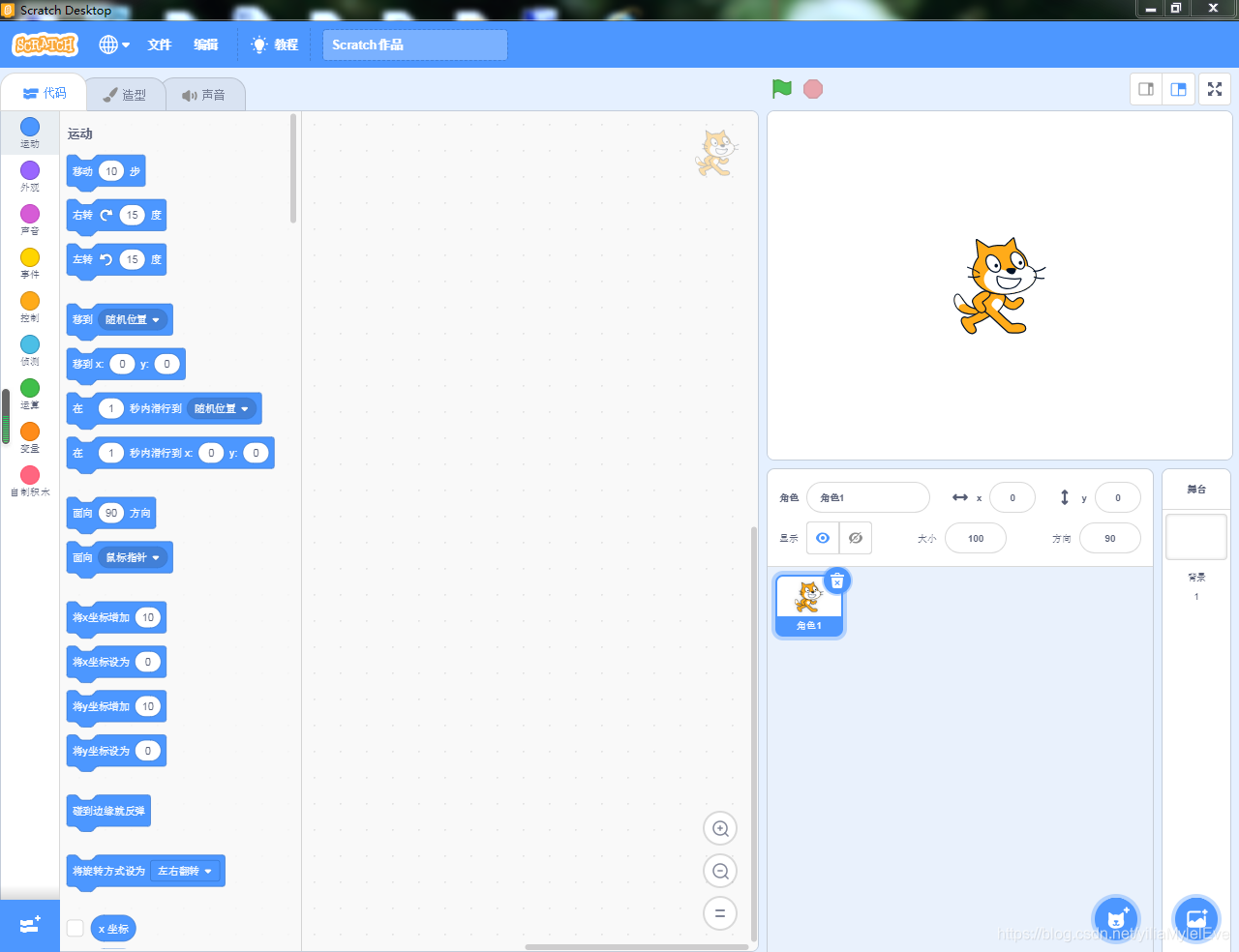Open the 文件 menu
This screenshot has height=952, width=1239.
pyautogui.click(x=160, y=45)
